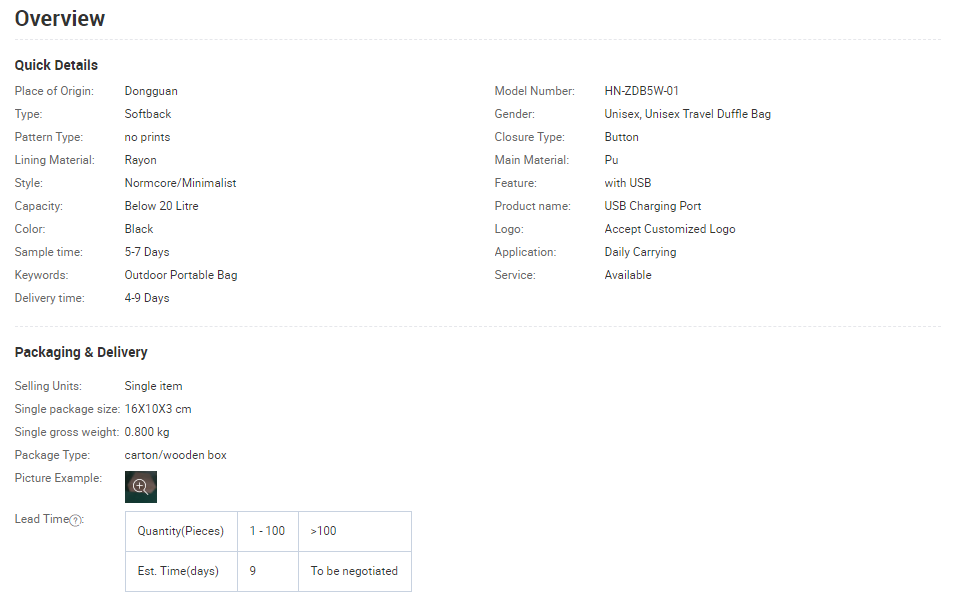Click the carton/wooden box package type value
Screen dimensions: 956x602
pyautogui.click(x=175, y=455)
